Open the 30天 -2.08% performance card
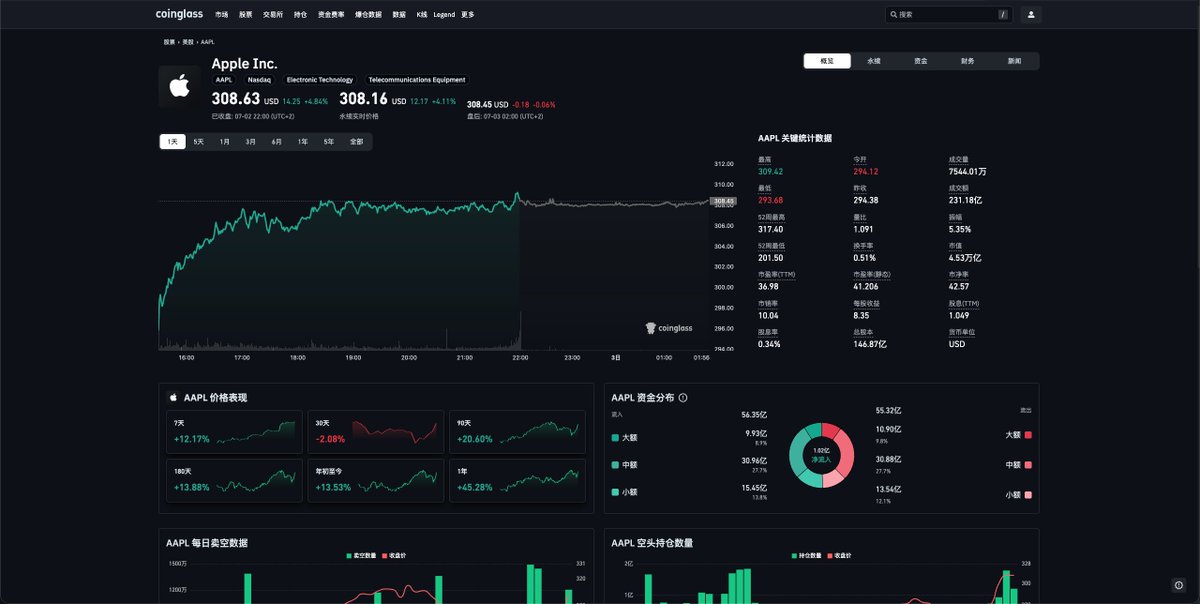 click(375, 432)
